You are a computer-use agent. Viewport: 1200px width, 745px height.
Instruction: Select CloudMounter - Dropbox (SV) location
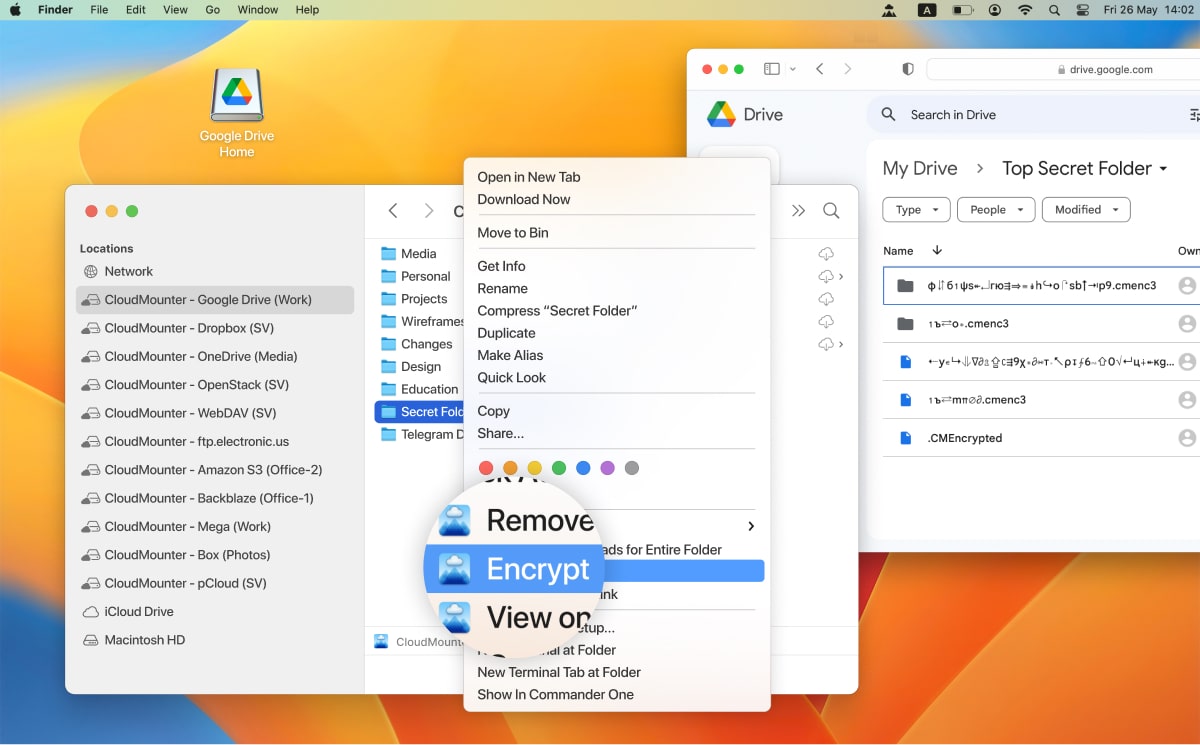coord(189,328)
